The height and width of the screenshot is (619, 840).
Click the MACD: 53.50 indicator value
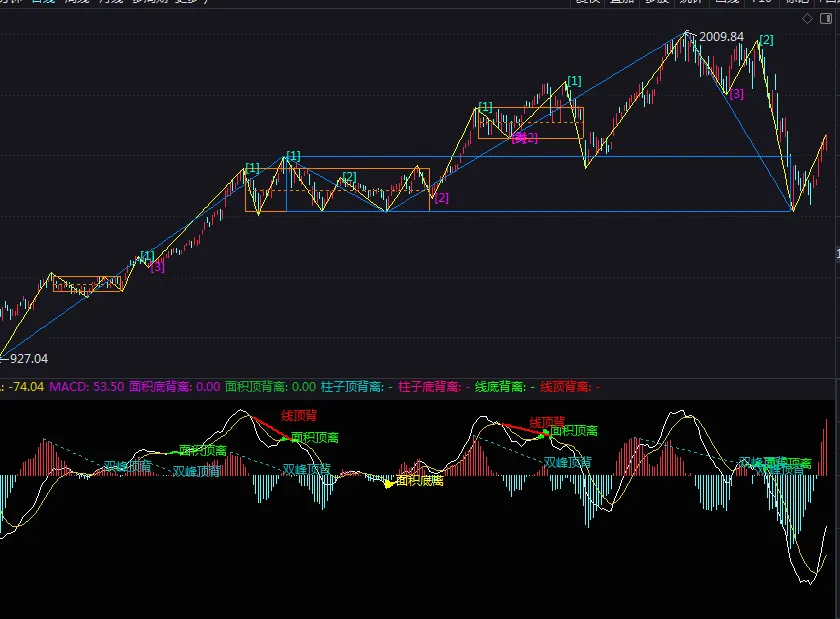(87, 386)
